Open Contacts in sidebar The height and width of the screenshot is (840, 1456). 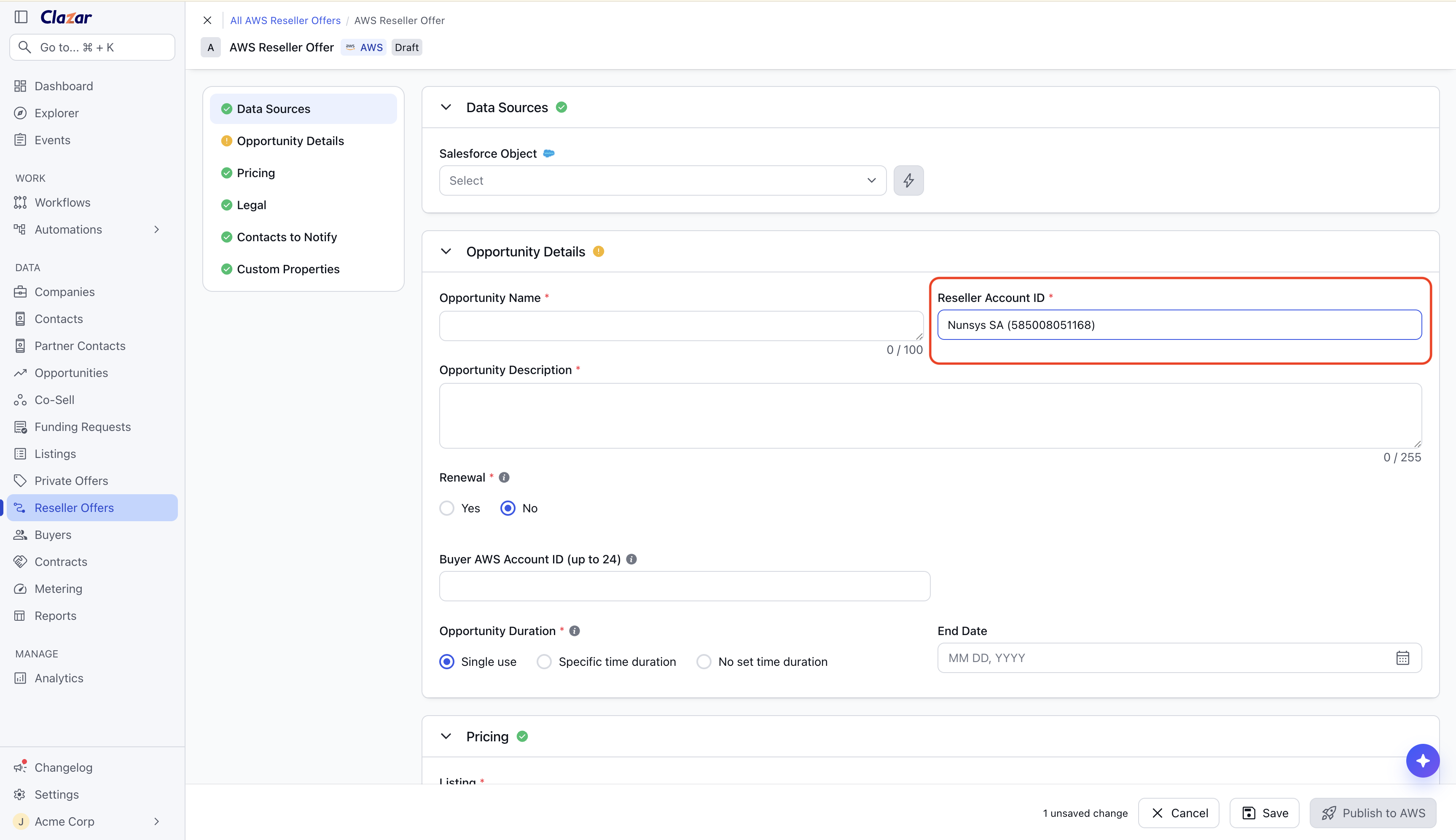[x=92, y=319]
